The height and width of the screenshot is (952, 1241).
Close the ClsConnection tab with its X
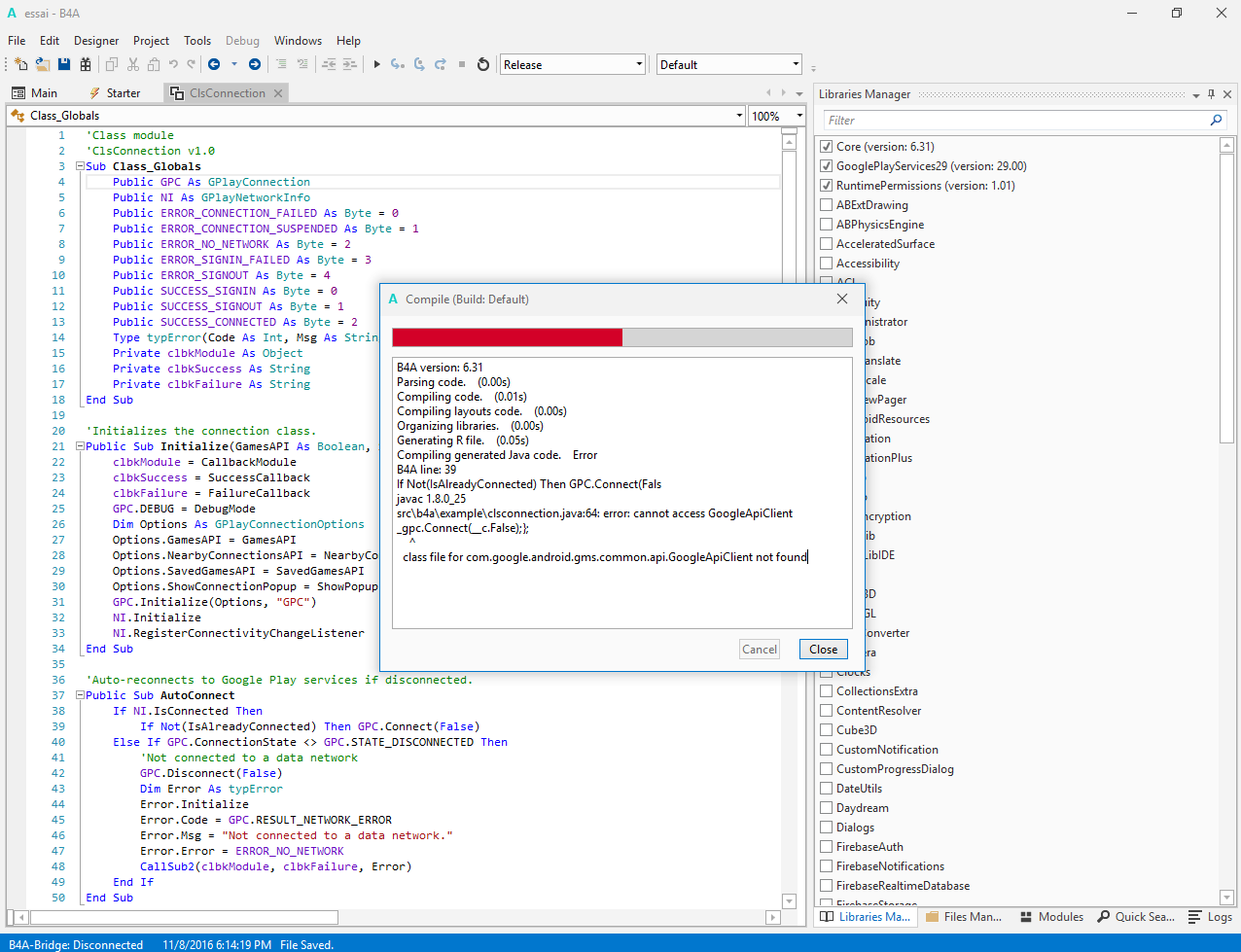click(278, 93)
